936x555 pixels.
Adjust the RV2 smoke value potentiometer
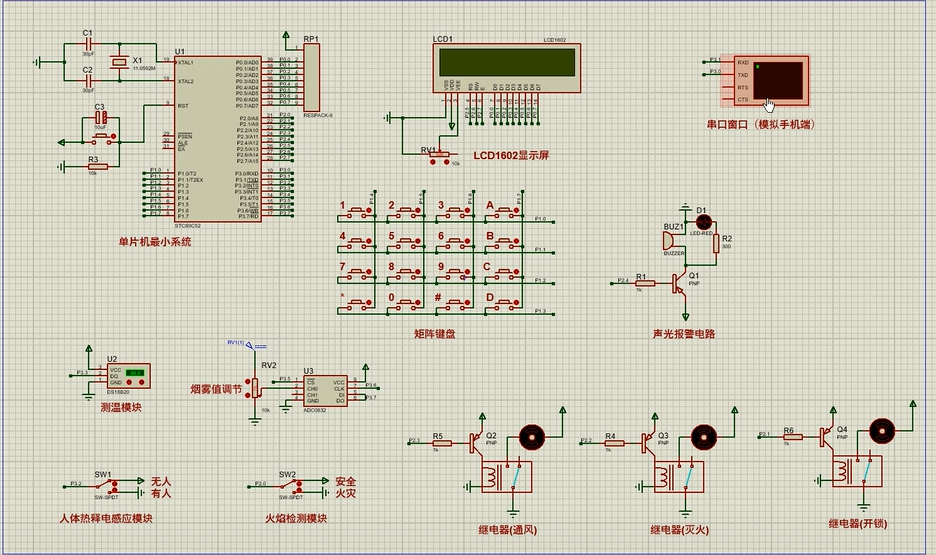[x=266, y=387]
